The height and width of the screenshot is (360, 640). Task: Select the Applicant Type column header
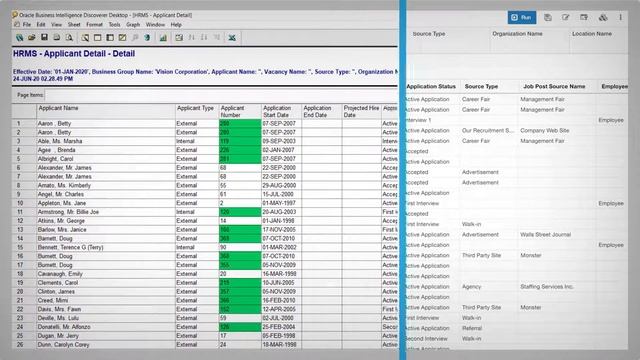pyautogui.click(x=197, y=111)
